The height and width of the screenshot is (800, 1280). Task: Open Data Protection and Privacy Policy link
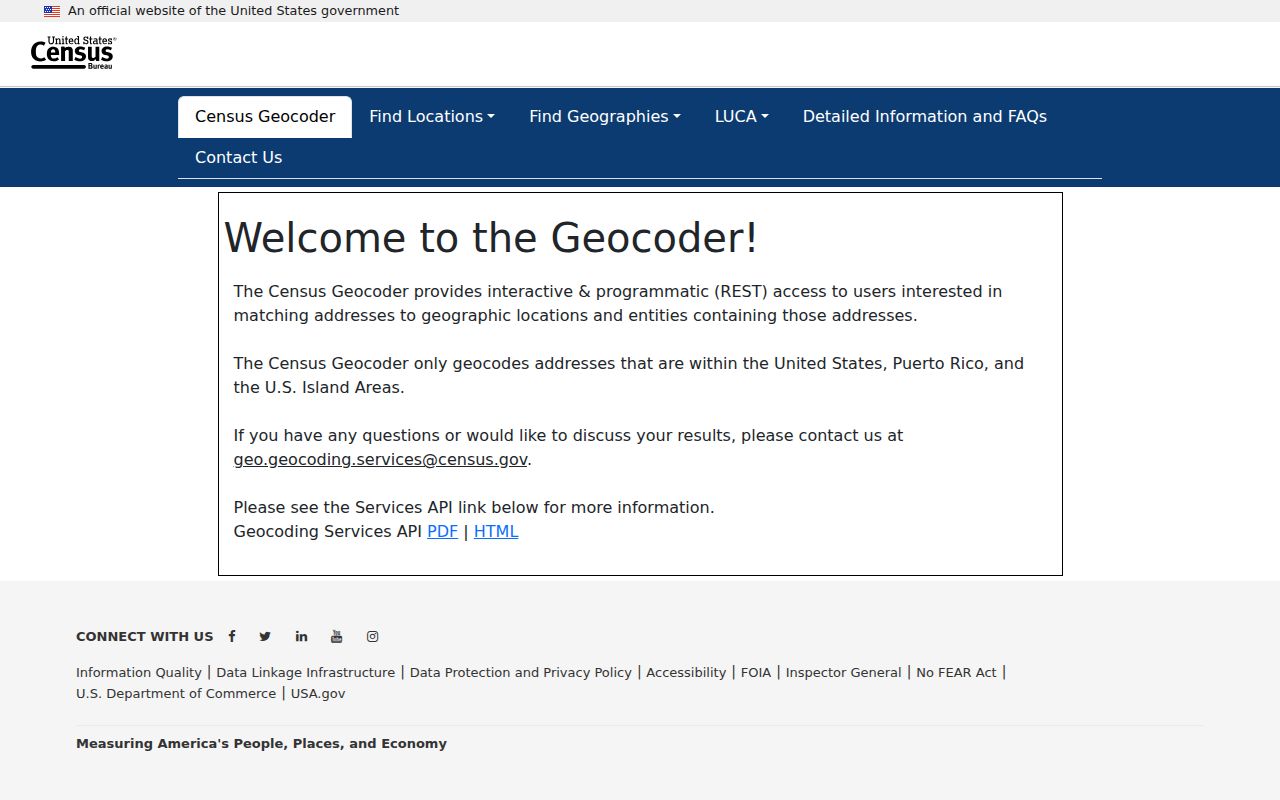click(521, 672)
